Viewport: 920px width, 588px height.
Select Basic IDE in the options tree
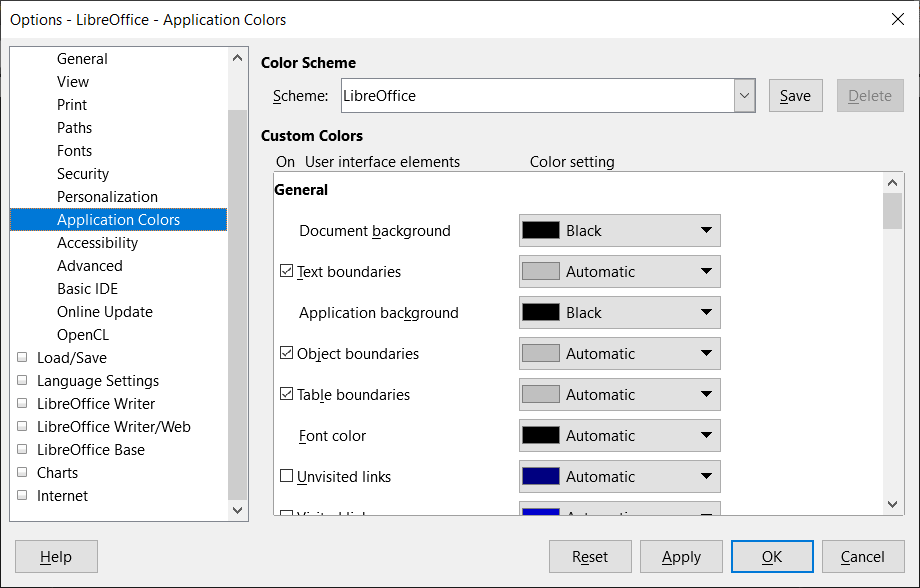tap(87, 289)
